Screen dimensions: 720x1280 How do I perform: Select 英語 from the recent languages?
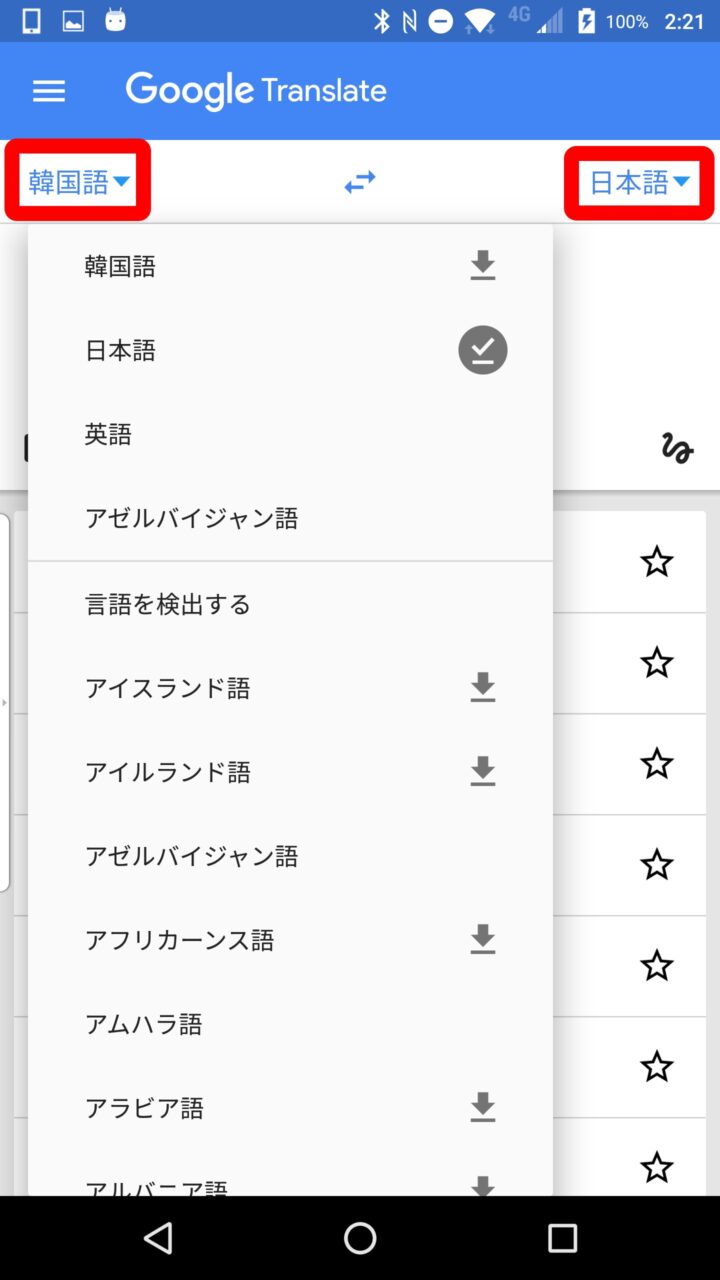click(108, 434)
